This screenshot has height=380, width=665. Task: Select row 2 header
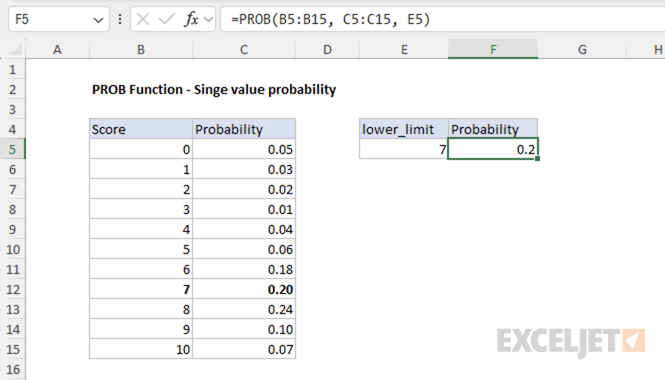point(13,89)
